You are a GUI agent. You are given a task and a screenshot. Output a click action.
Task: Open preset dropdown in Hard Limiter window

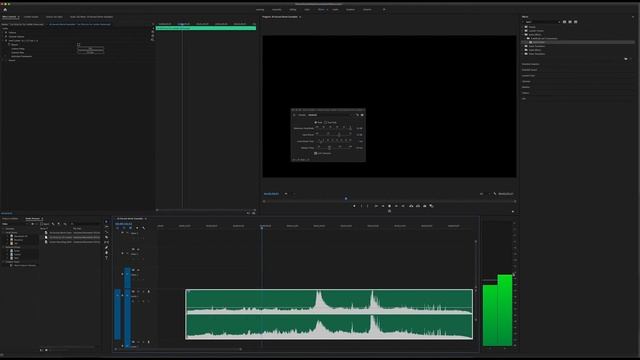(331, 115)
